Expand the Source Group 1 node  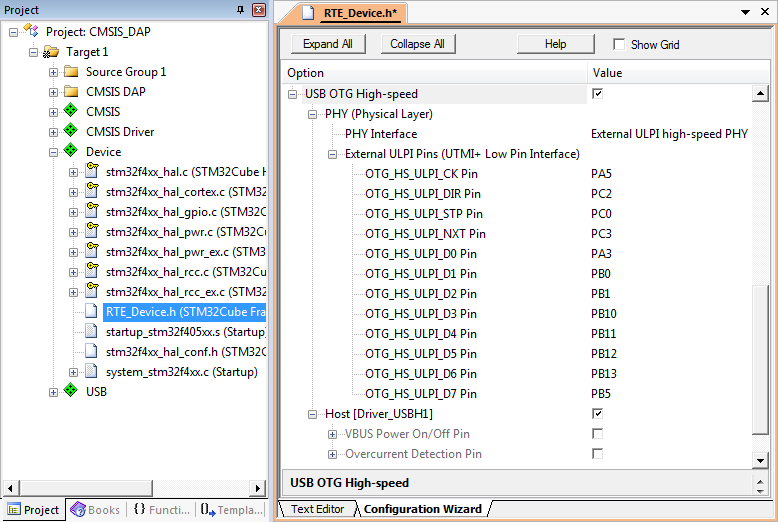pos(53,72)
